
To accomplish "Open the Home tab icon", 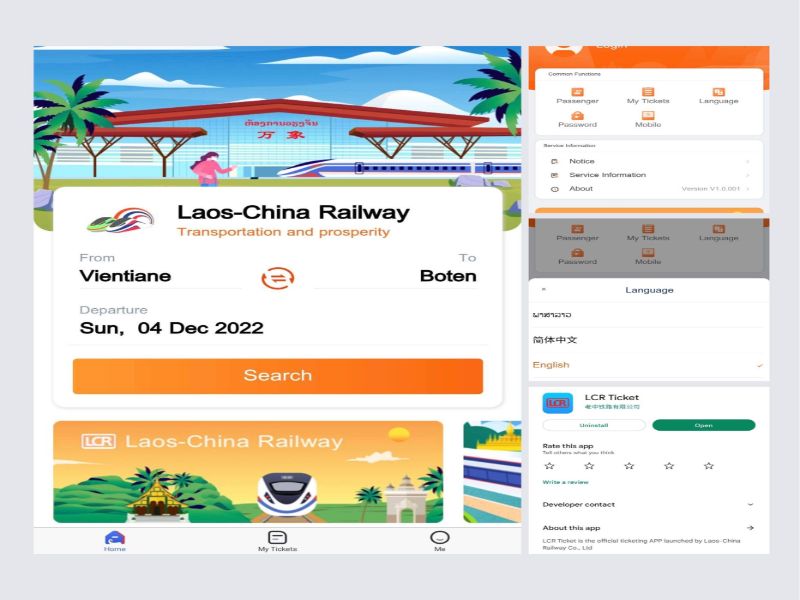I will point(115,538).
